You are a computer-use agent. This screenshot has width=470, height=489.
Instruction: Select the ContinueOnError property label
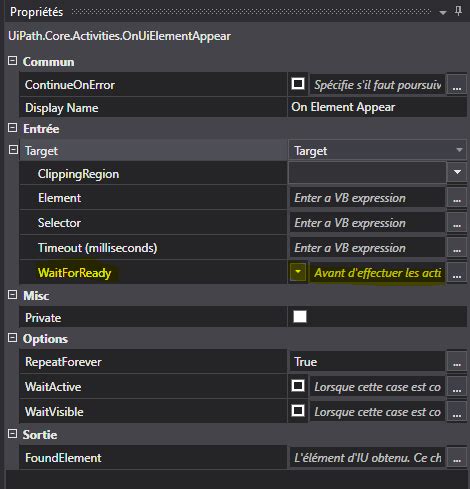pos(70,85)
